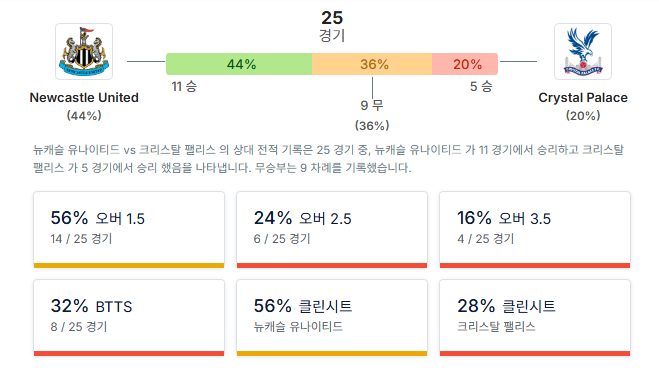The height and width of the screenshot is (368, 659).
Task: Click the 8 / 25 경기 count text
Action: 79,326
